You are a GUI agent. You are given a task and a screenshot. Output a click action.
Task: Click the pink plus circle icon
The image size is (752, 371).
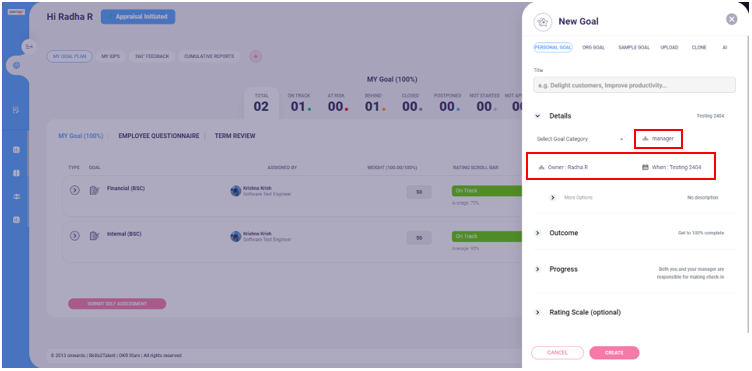pos(256,57)
